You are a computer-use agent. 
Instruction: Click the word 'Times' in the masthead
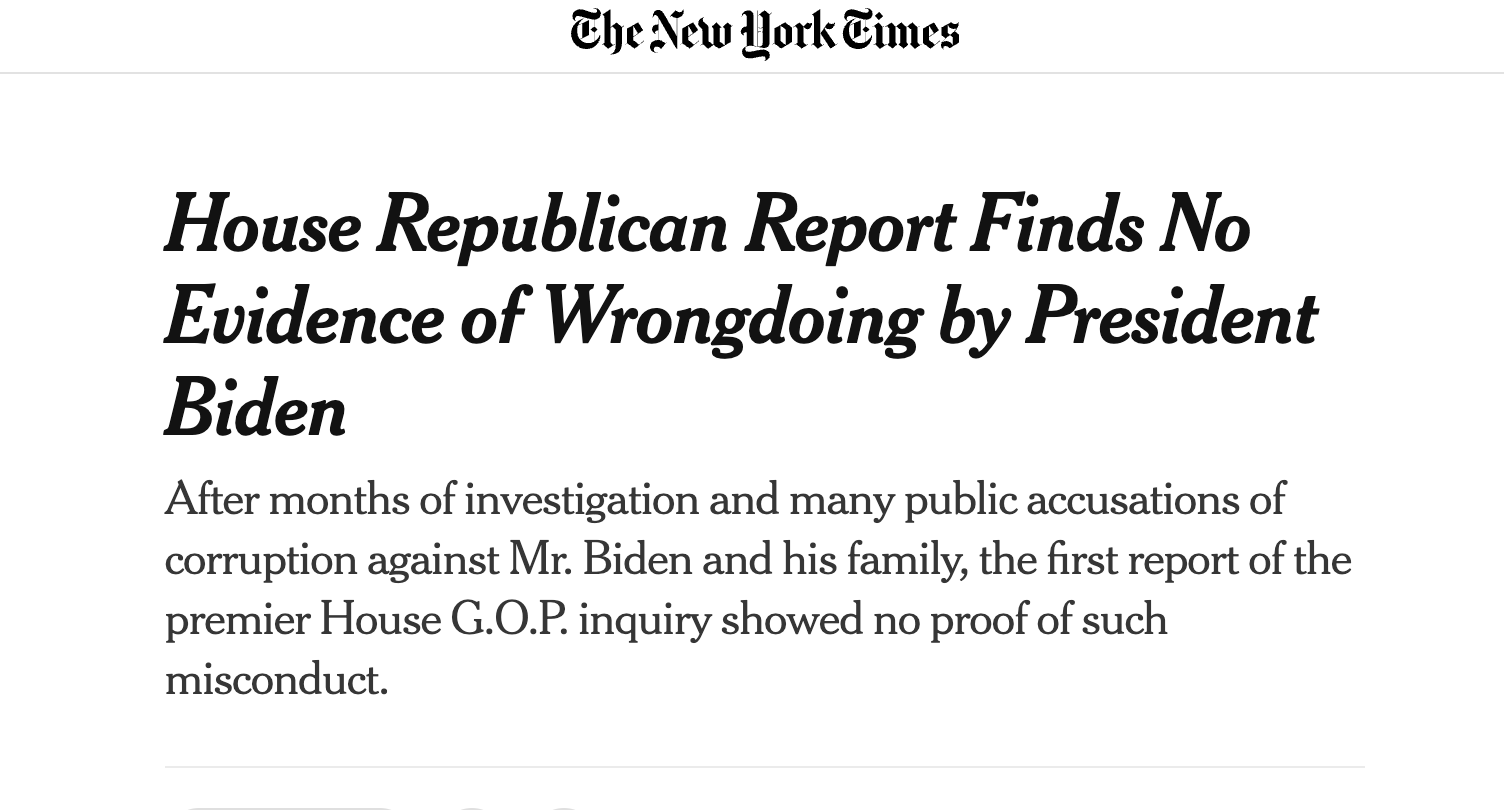pyautogui.click(x=901, y=32)
